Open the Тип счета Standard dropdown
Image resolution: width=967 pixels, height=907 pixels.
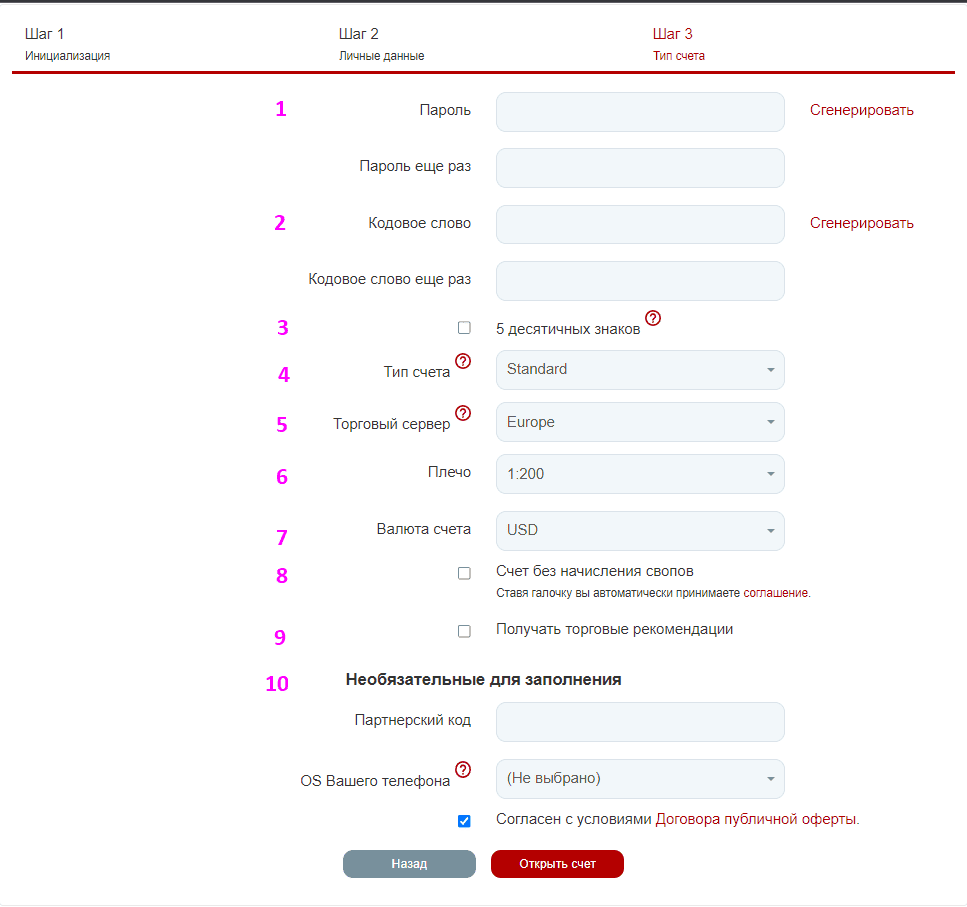pos(640,370)
